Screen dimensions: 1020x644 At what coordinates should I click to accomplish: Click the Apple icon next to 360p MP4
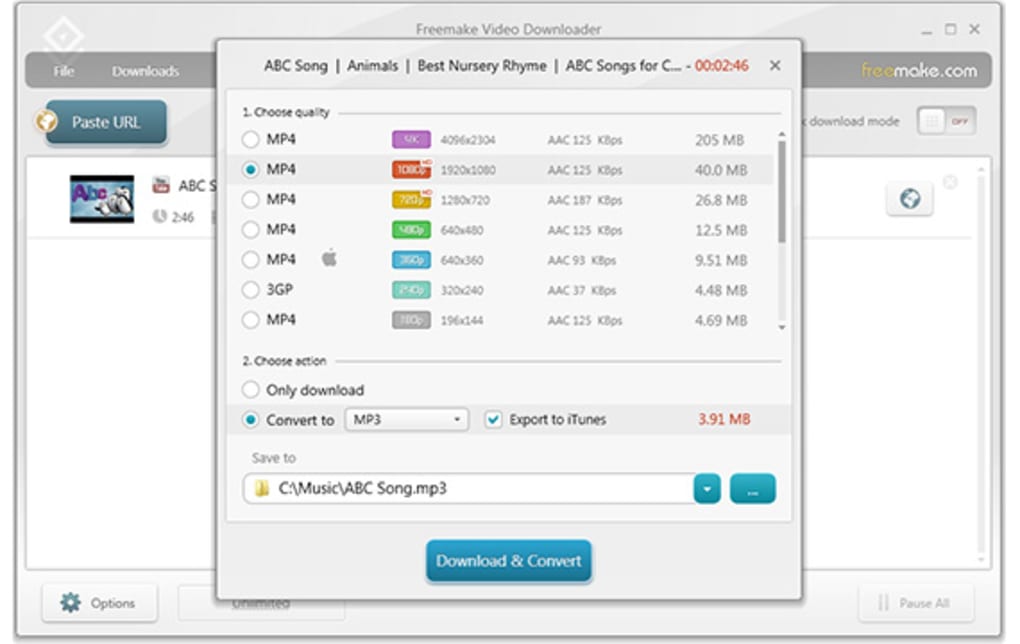tap(327, 259)
